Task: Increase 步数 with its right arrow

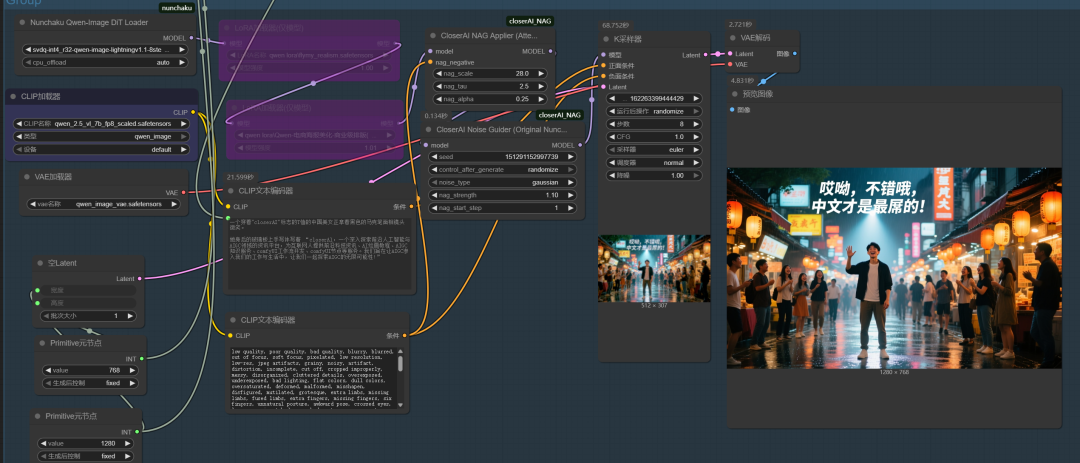Action: (x=696, y=124)
